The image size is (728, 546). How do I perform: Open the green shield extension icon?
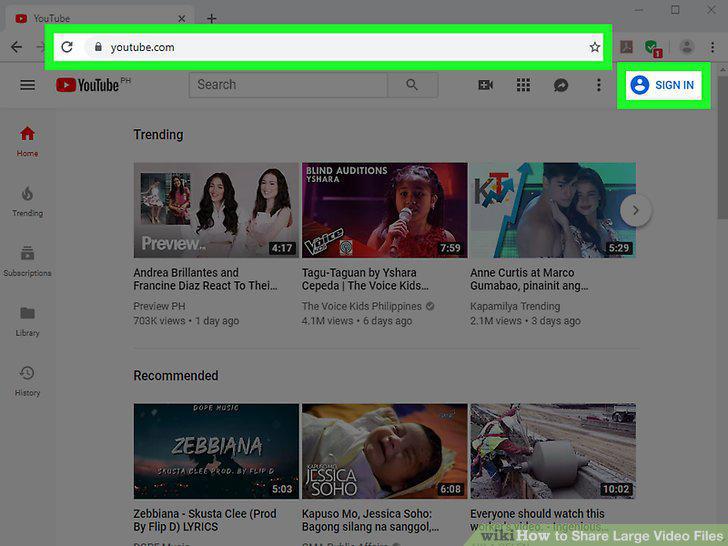tap(652, 48)
